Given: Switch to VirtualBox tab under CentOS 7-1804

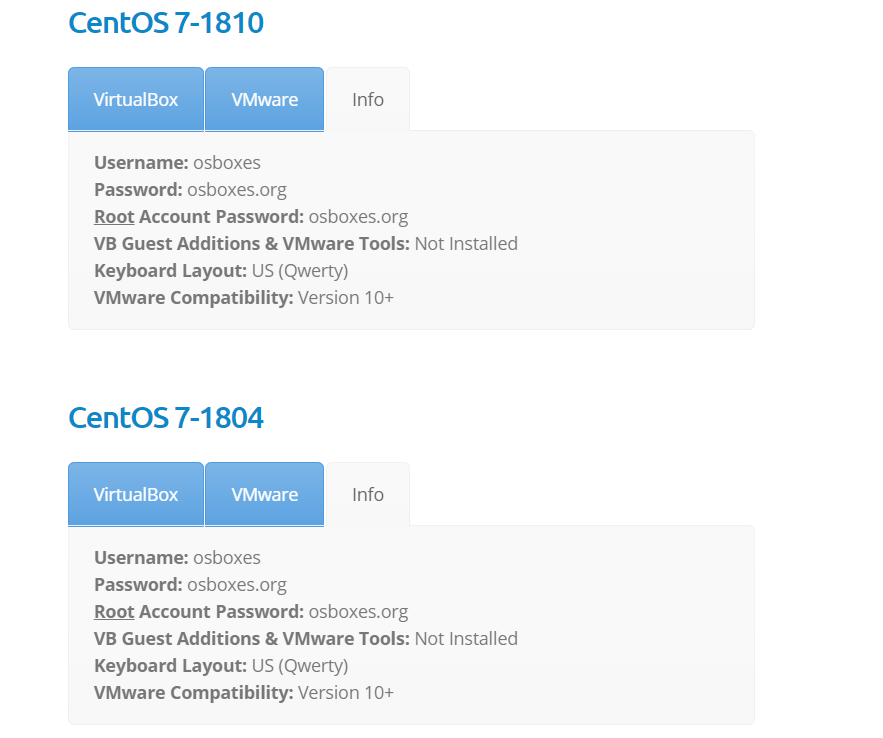Looking at the screenshot, I should 136,494.
